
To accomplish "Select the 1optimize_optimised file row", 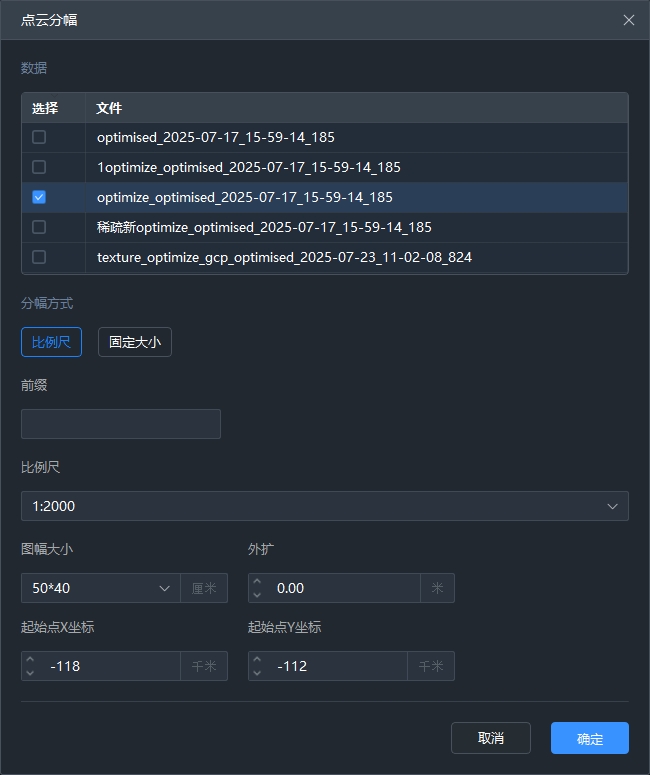I will point(249,167).
